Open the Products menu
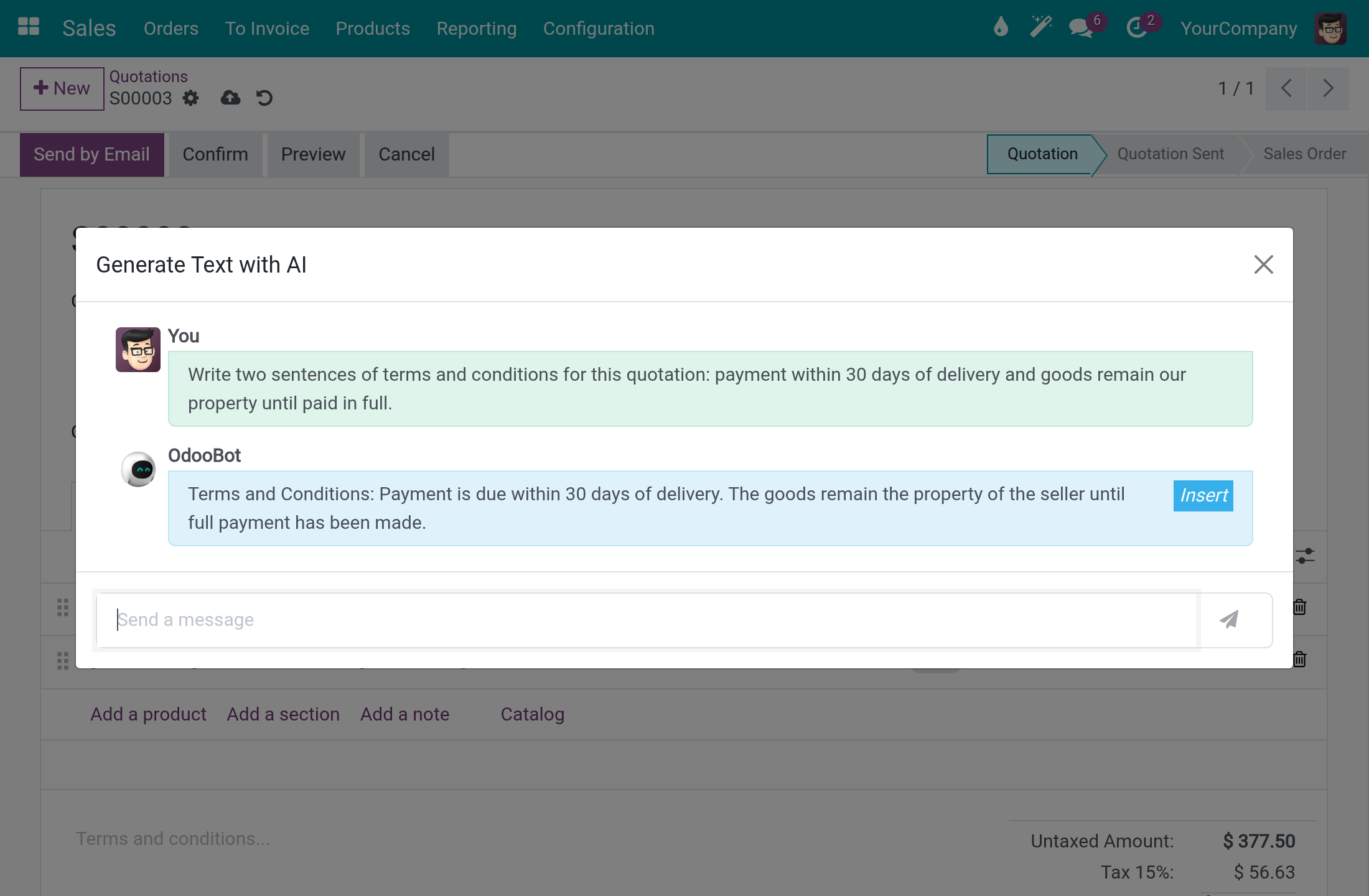1369x896 pixels. 373,29
